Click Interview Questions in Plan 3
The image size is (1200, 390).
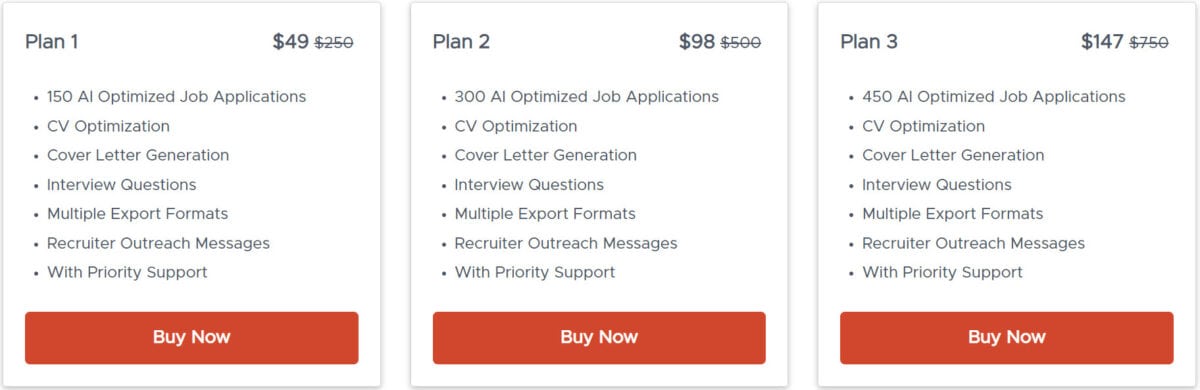(937, 185)
